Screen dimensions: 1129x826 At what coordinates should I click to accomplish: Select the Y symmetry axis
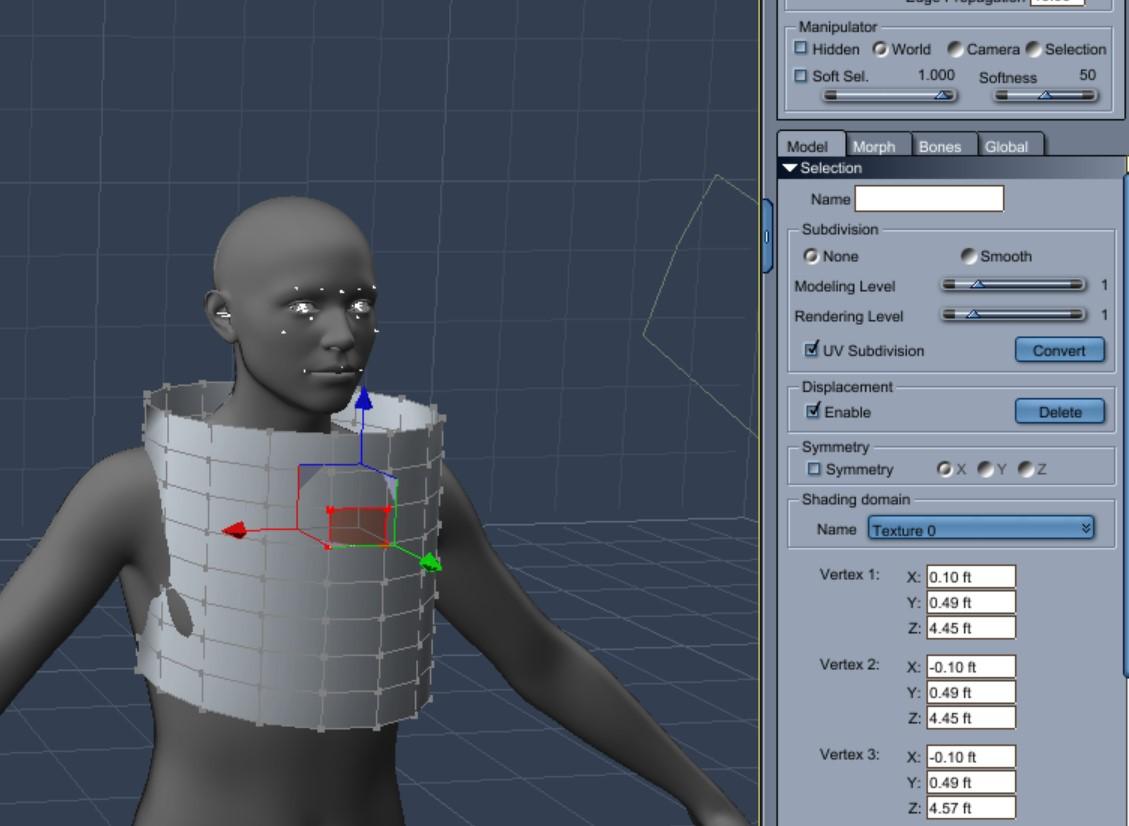pyautogui.click(x=985, y=469)
